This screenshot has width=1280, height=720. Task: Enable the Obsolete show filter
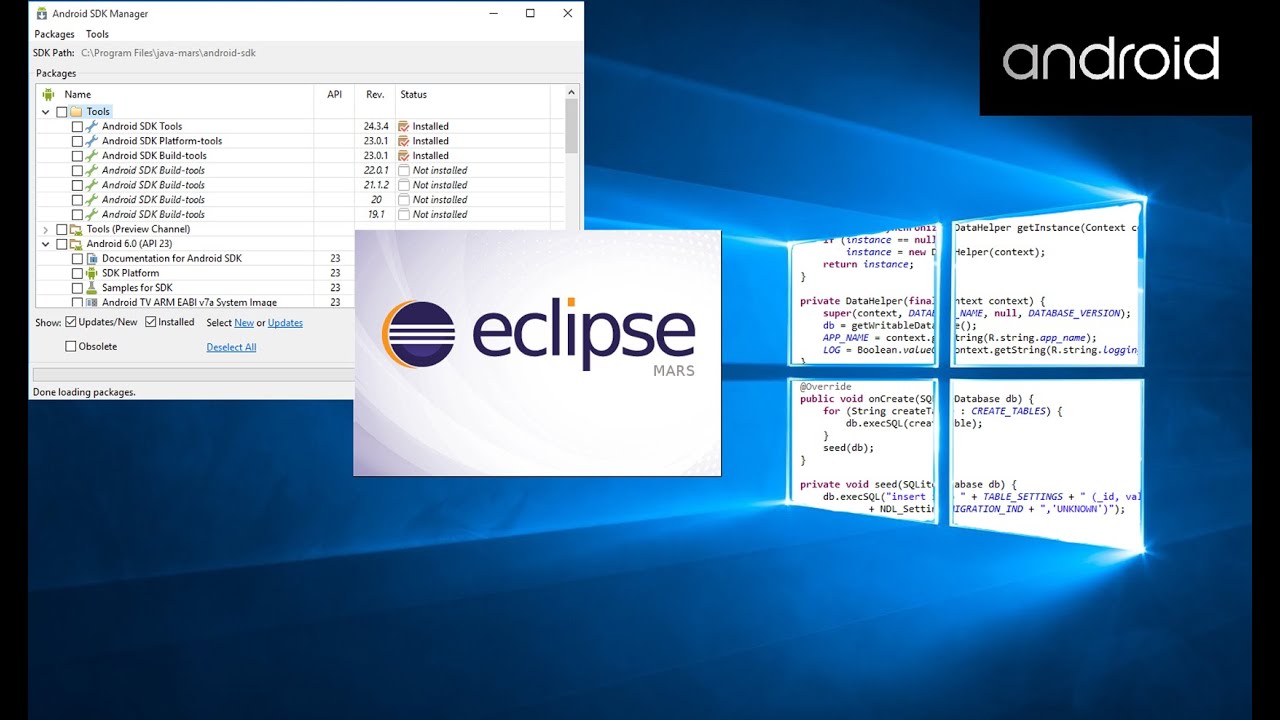[71, 346]
